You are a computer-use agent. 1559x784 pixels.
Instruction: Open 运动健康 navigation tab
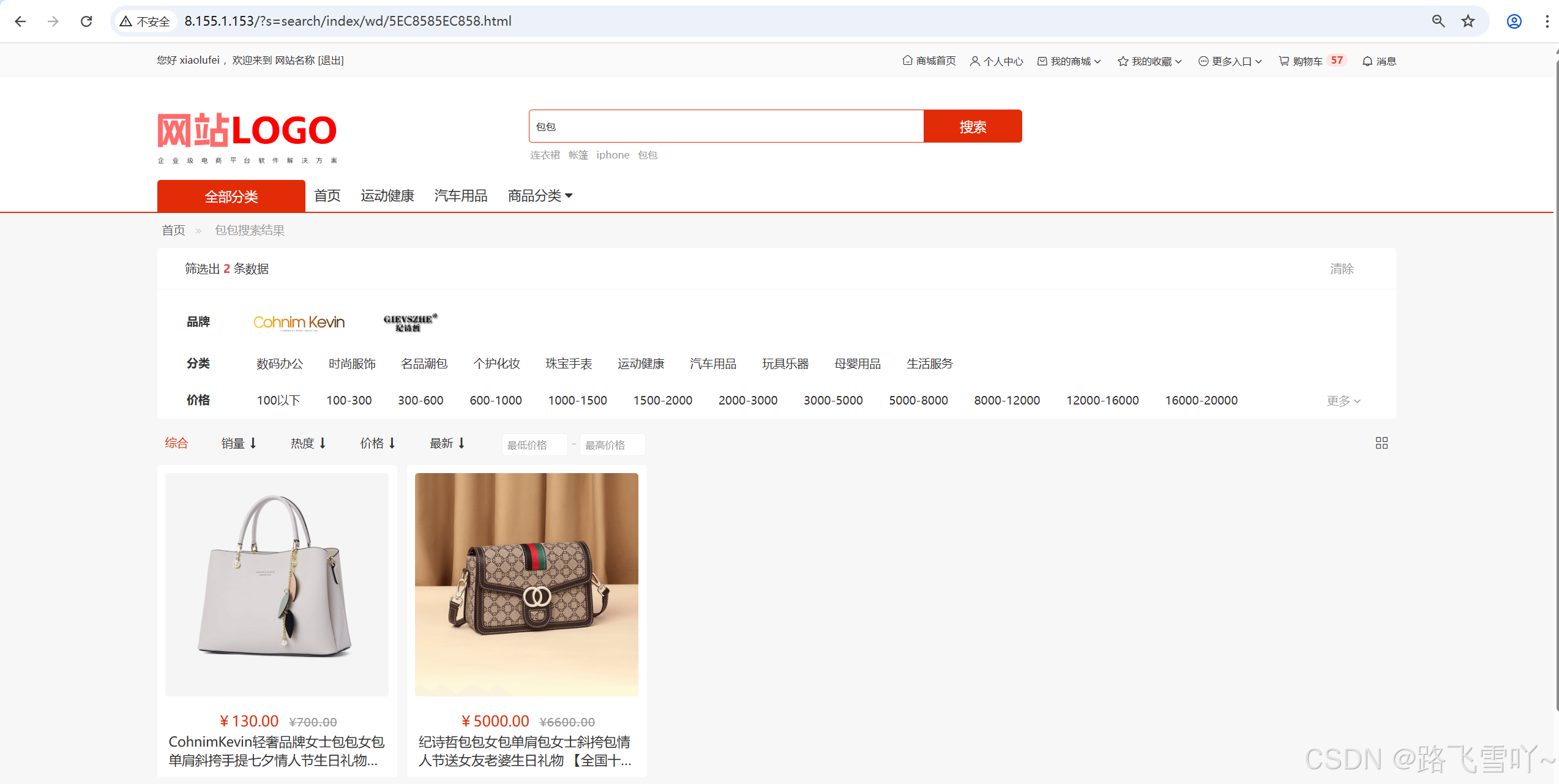387,196
